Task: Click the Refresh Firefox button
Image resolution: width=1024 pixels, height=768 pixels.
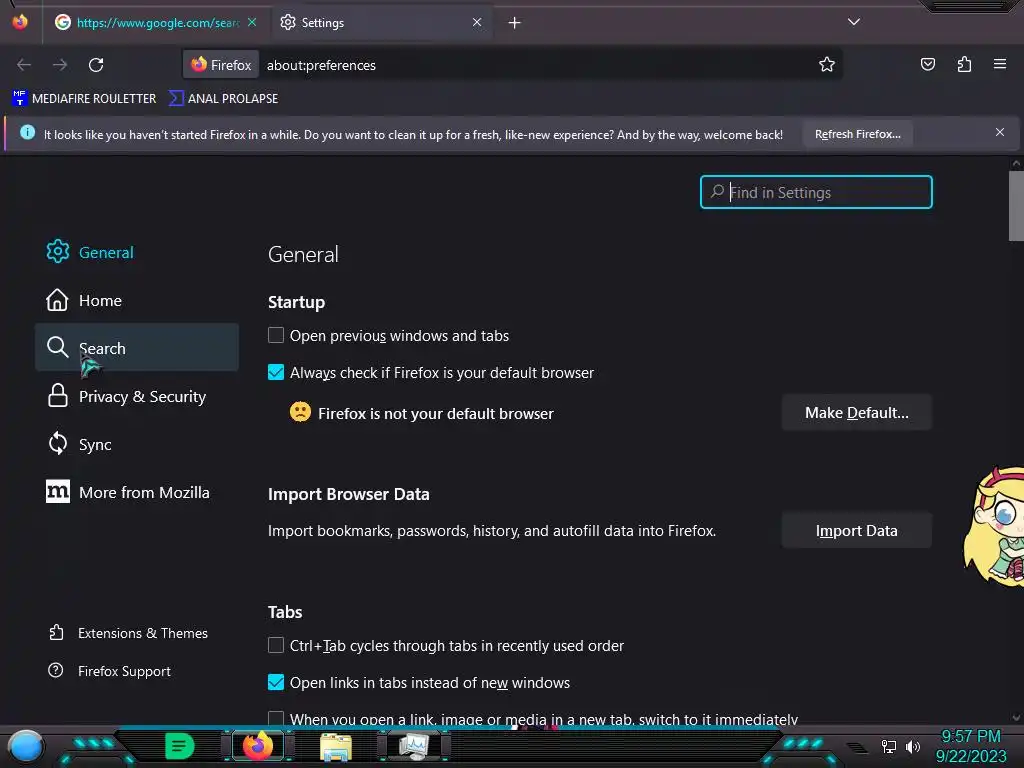Action: (857, 134)
